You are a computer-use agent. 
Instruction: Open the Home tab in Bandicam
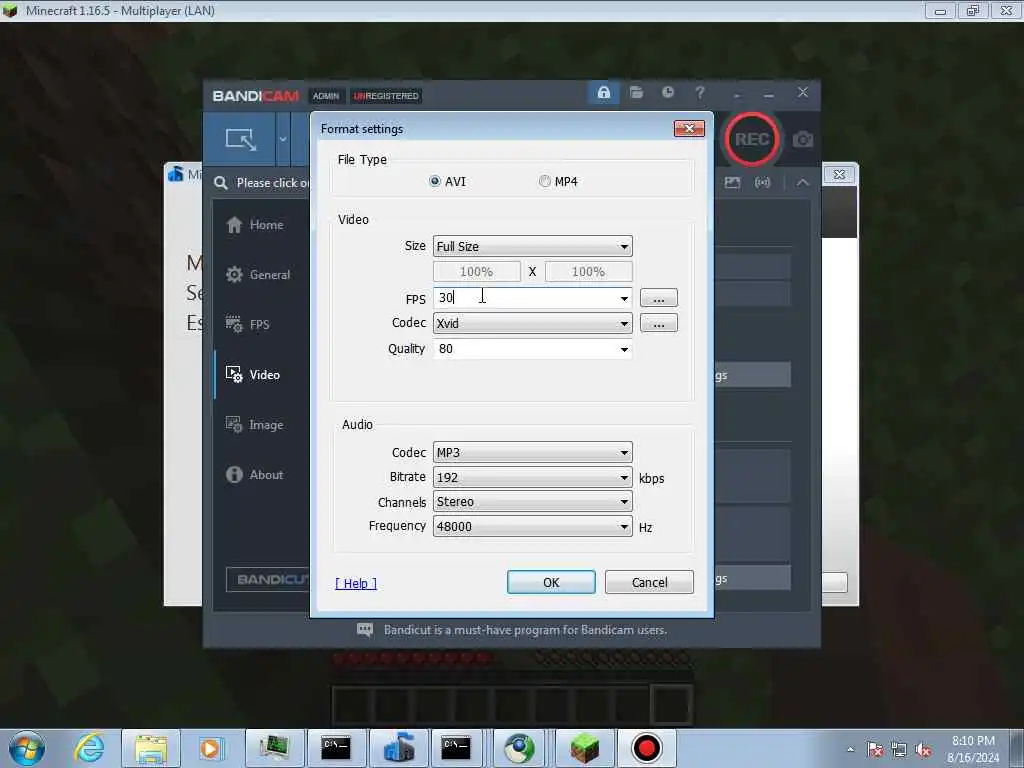coord(261,225)
